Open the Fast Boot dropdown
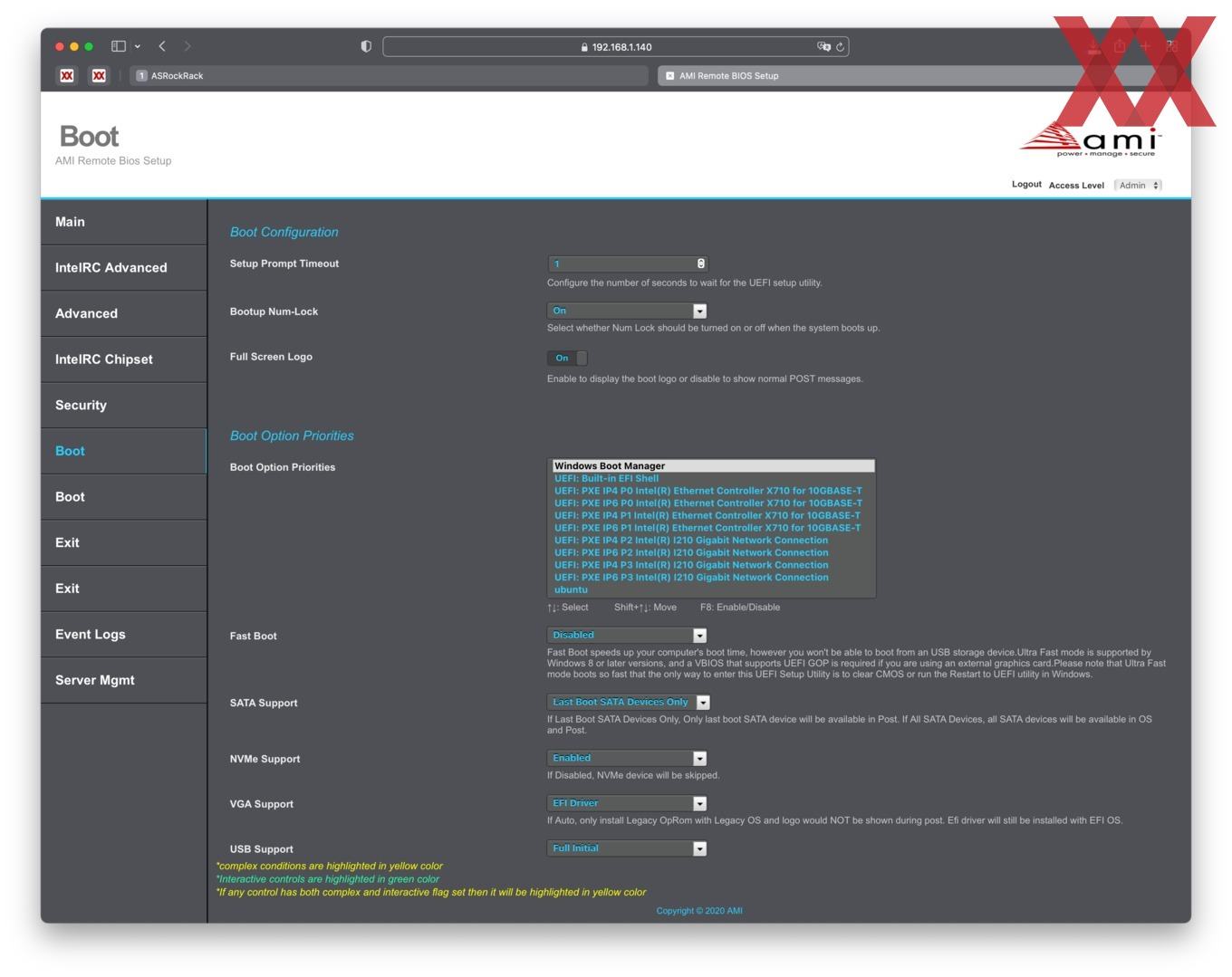This screenshot has height=977, width=1232. [627, 636]
